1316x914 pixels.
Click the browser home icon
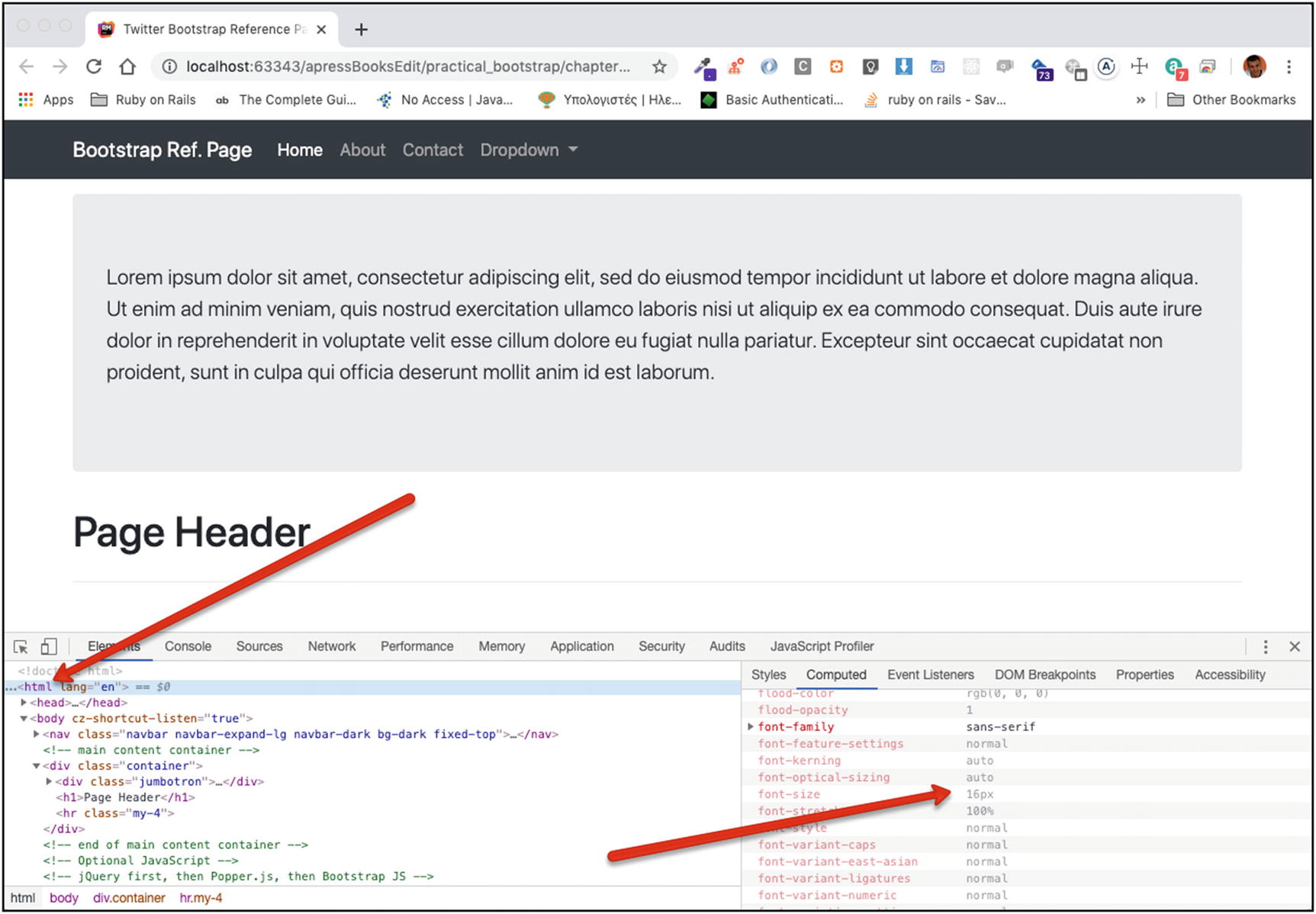127,67
